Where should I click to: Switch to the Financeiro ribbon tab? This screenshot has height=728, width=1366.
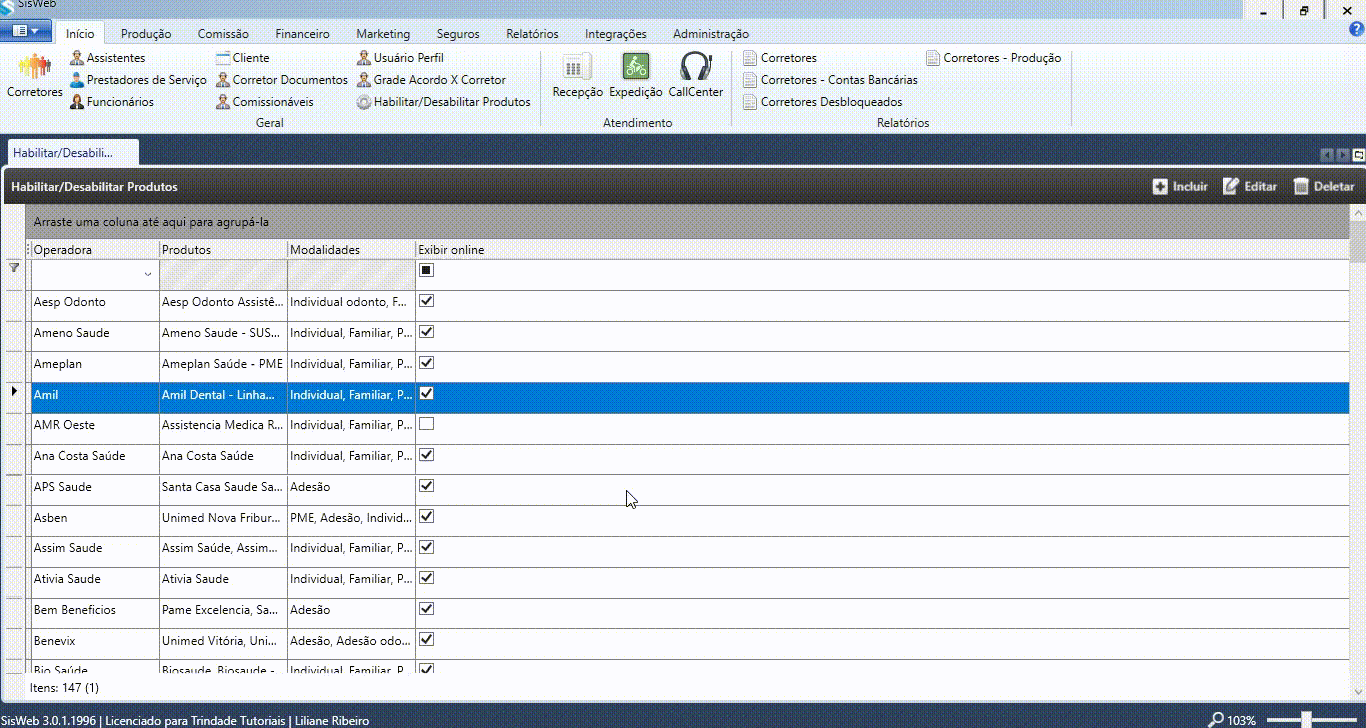[x=302, y=34]
